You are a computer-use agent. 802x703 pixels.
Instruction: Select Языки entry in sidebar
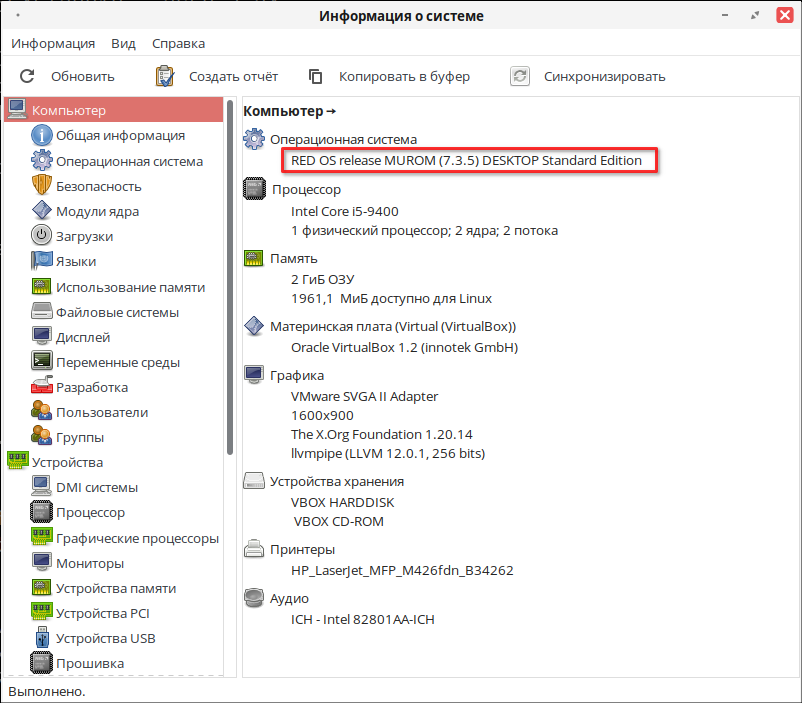(76, 261)
